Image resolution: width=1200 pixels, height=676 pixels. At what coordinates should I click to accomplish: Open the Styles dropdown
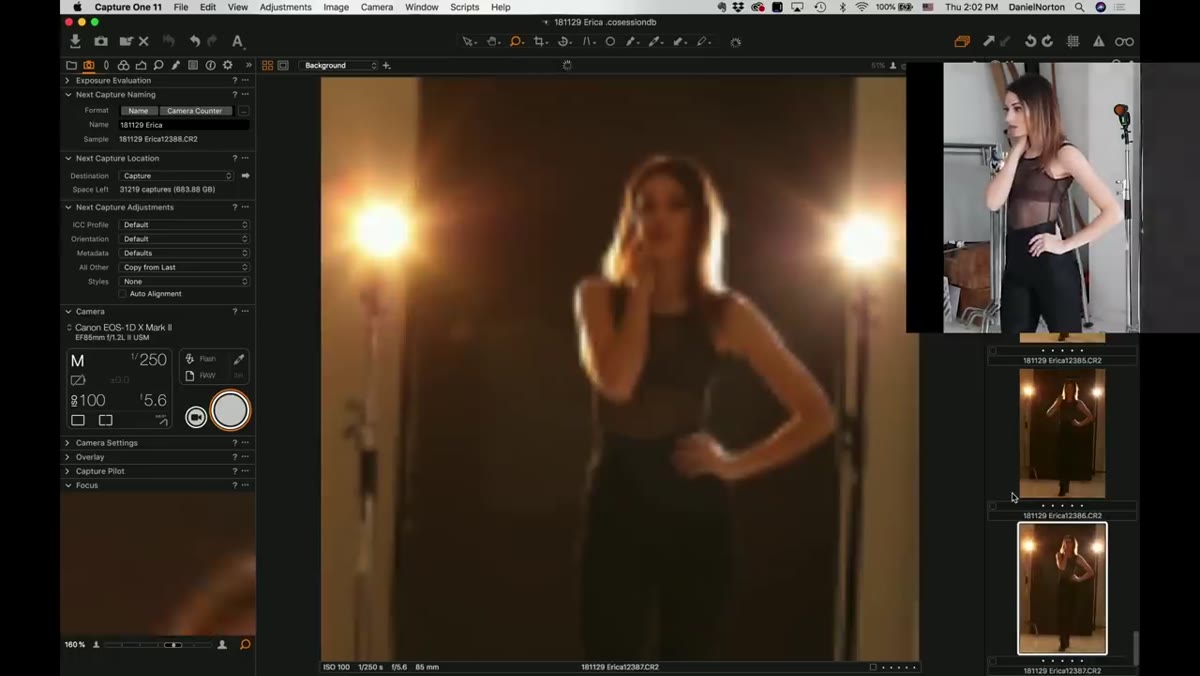[x=184, y=281]
